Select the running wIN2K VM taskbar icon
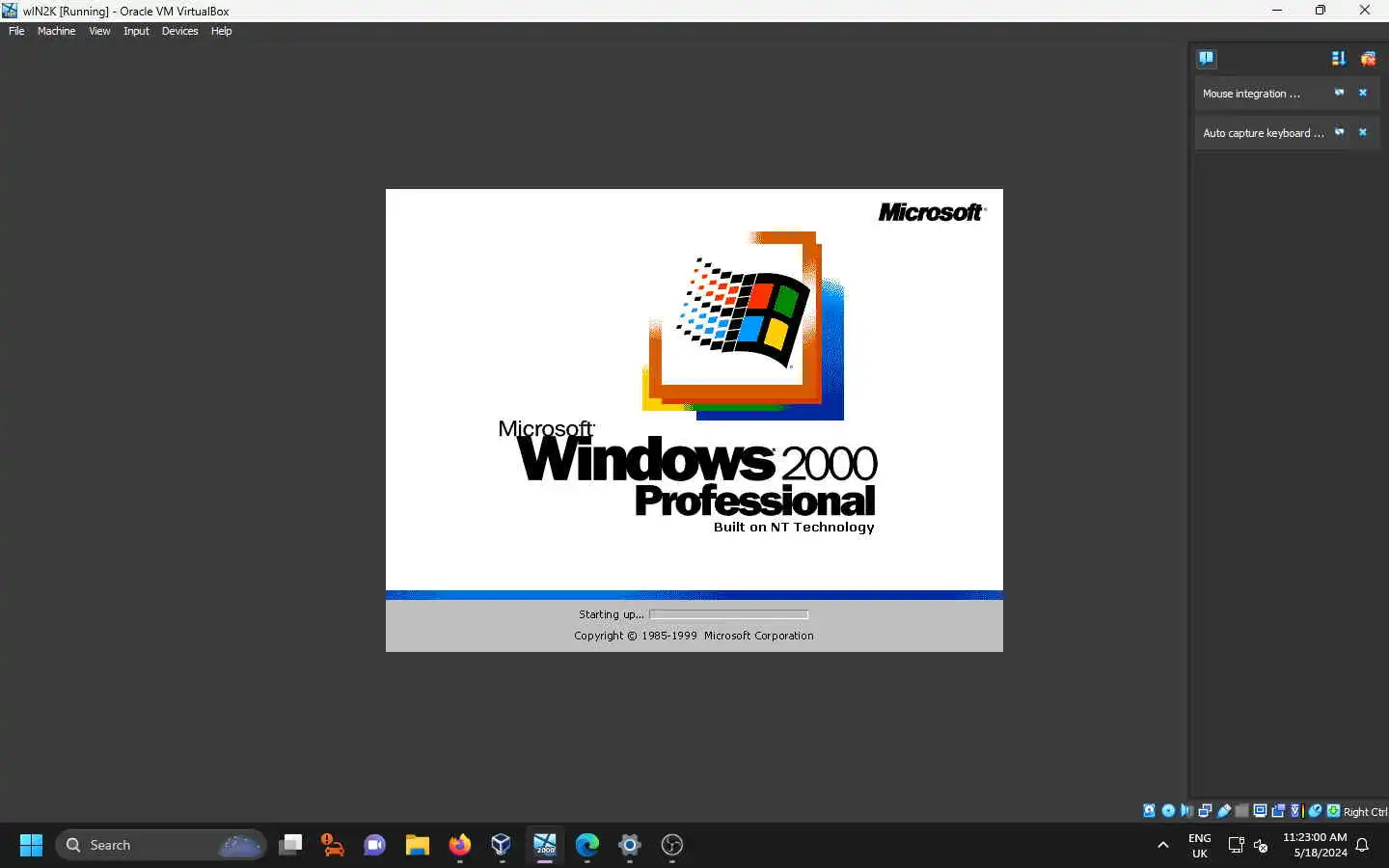 (x=545, y=845)
